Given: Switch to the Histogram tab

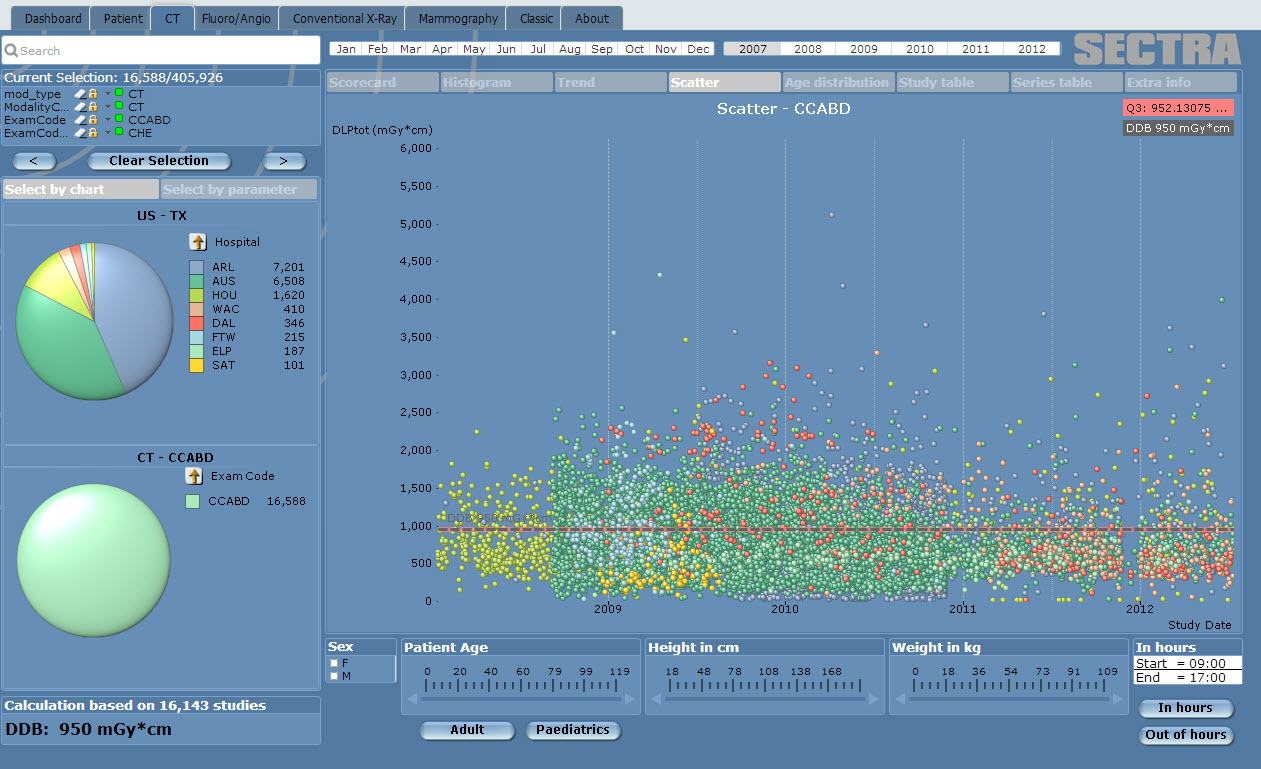Looking at the screenshot, I should click(x=496, y=83).
